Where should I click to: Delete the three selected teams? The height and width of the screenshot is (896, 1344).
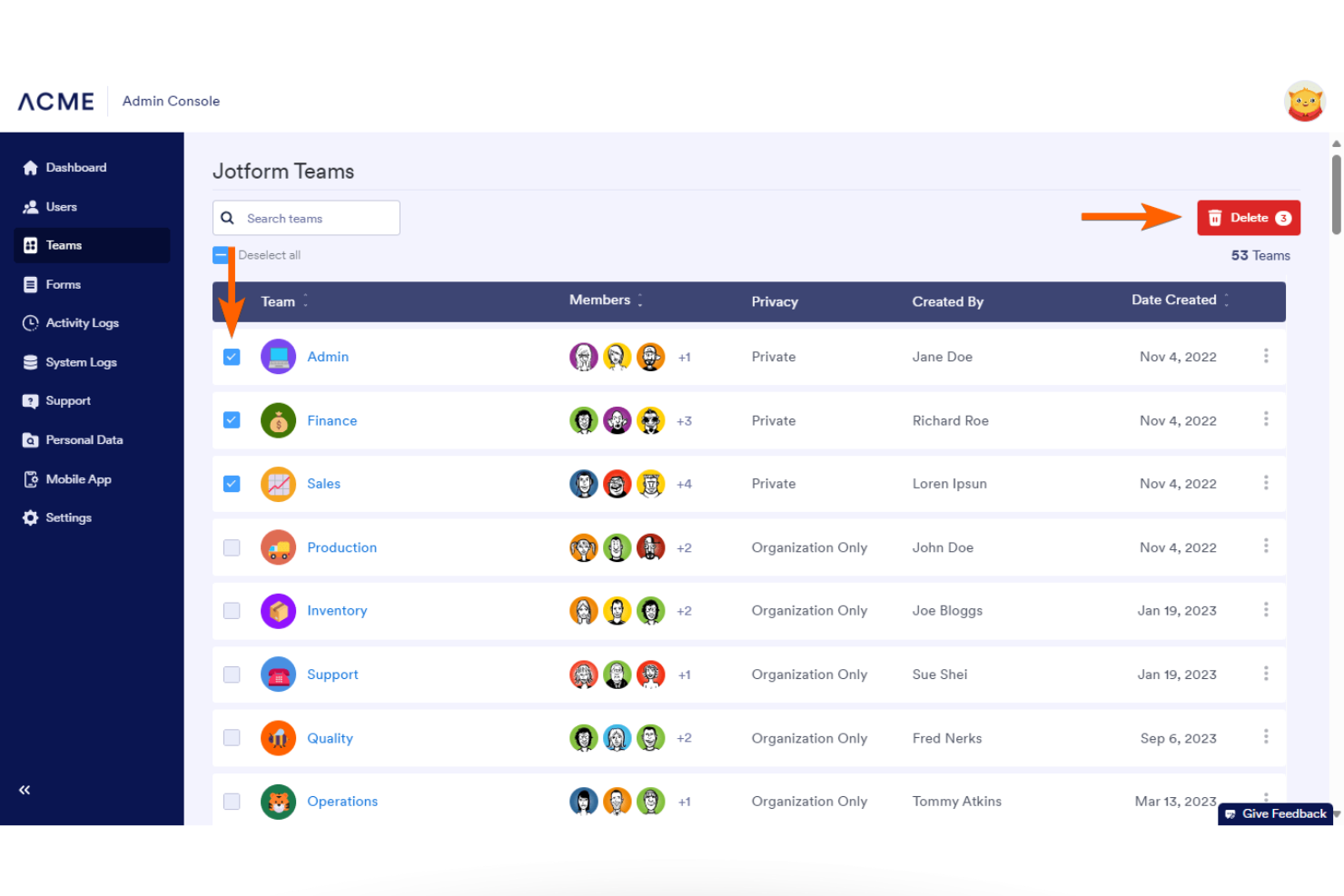1249,218
